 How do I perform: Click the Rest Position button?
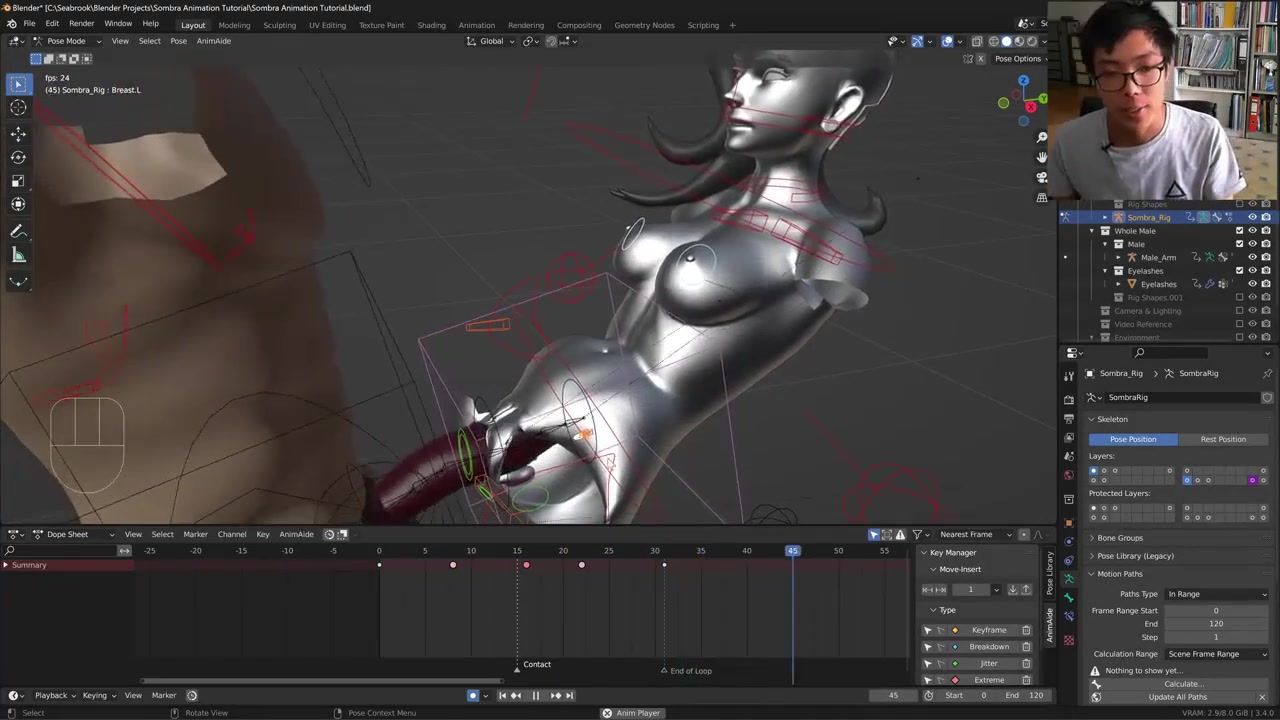click(1222, 439)
